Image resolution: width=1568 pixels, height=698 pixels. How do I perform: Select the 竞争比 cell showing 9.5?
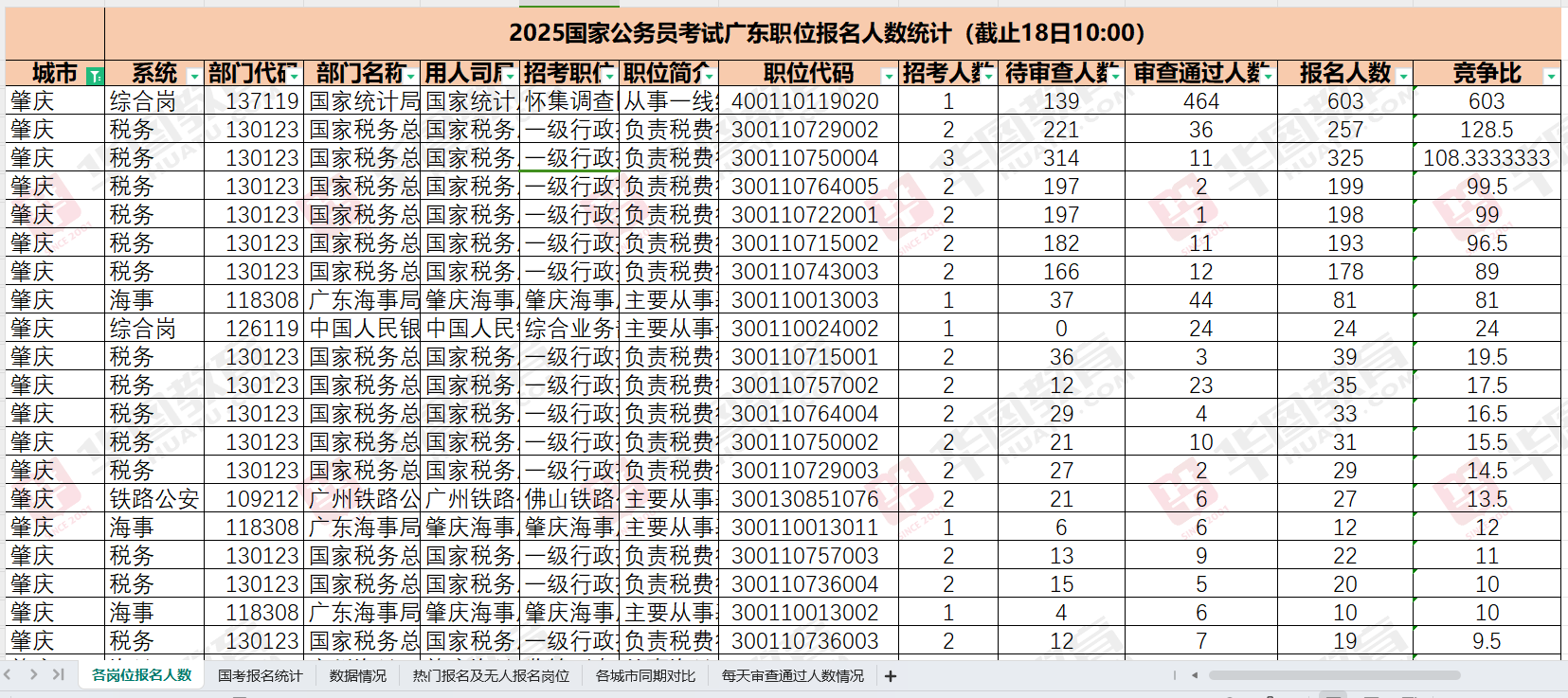pos(1487,641)
